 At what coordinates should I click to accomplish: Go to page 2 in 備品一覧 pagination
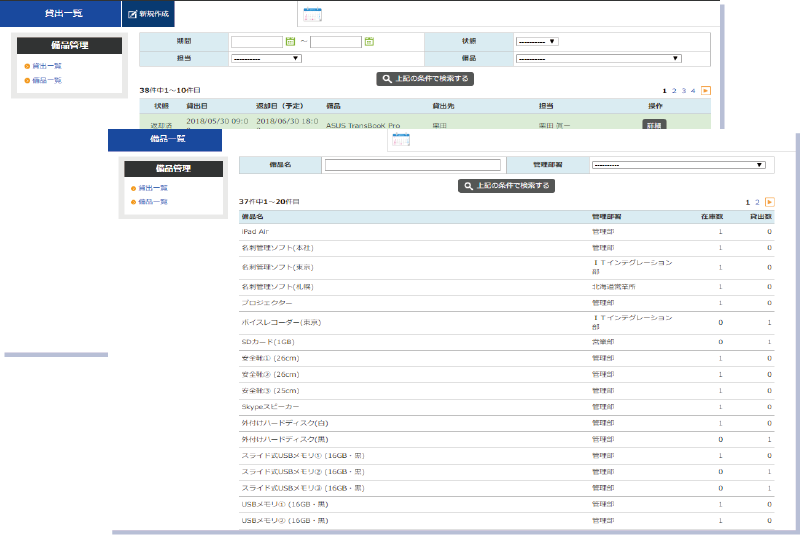(757, 202)
